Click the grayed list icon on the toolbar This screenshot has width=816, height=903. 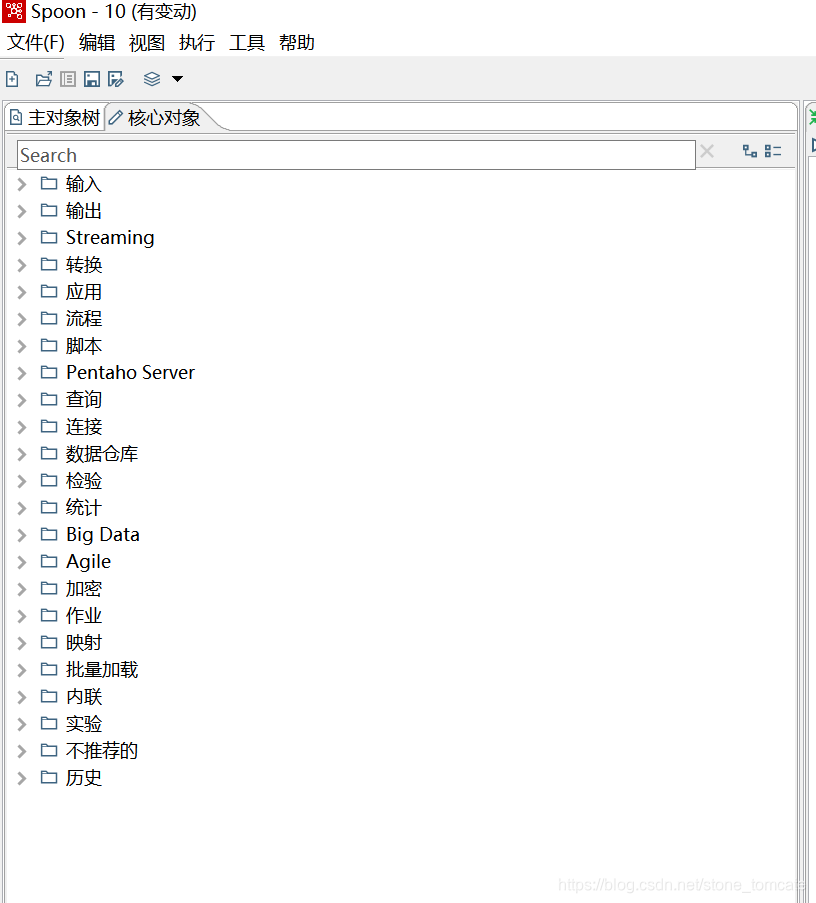(67, 78)
